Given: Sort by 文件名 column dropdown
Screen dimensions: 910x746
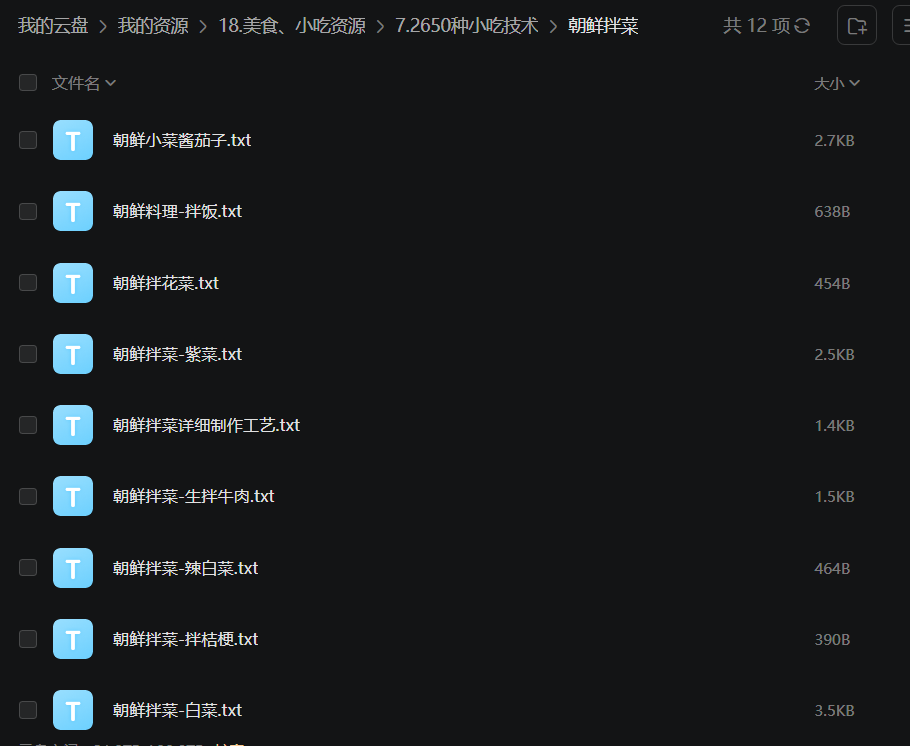Looking at the screenshot, I should 84,83.
